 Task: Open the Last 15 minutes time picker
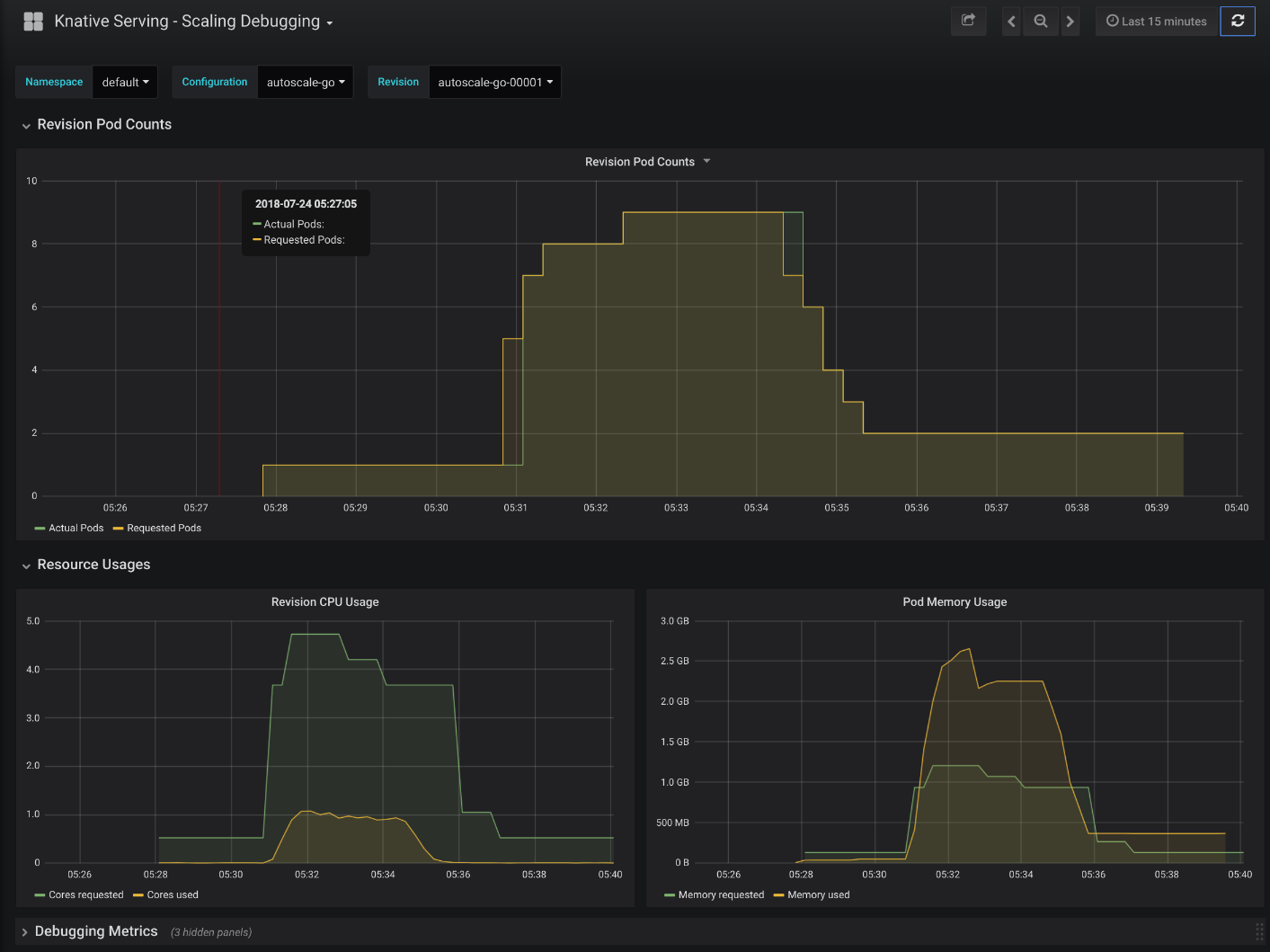(x=1156, y=22)
